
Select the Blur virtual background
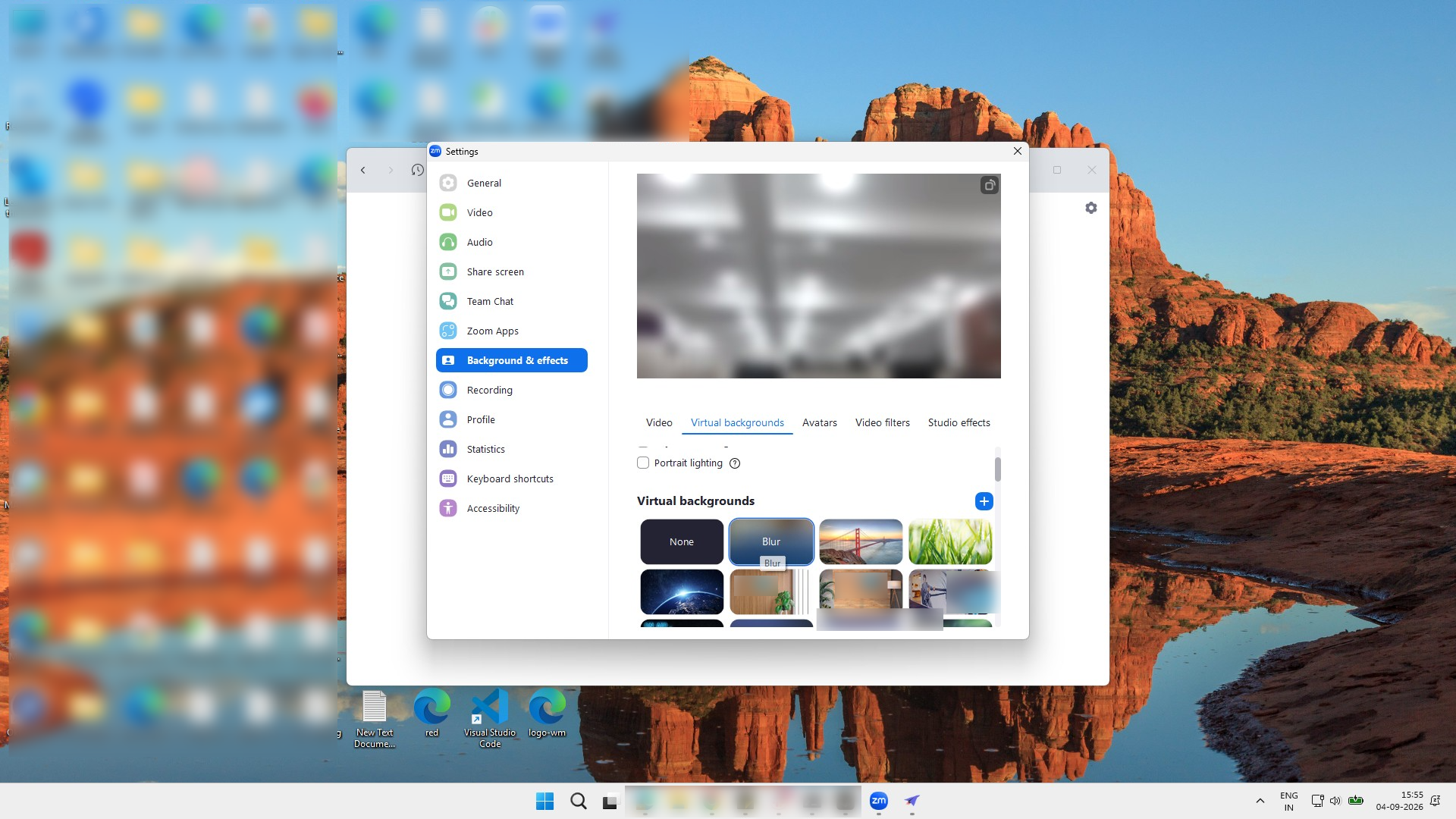point(771,541)
